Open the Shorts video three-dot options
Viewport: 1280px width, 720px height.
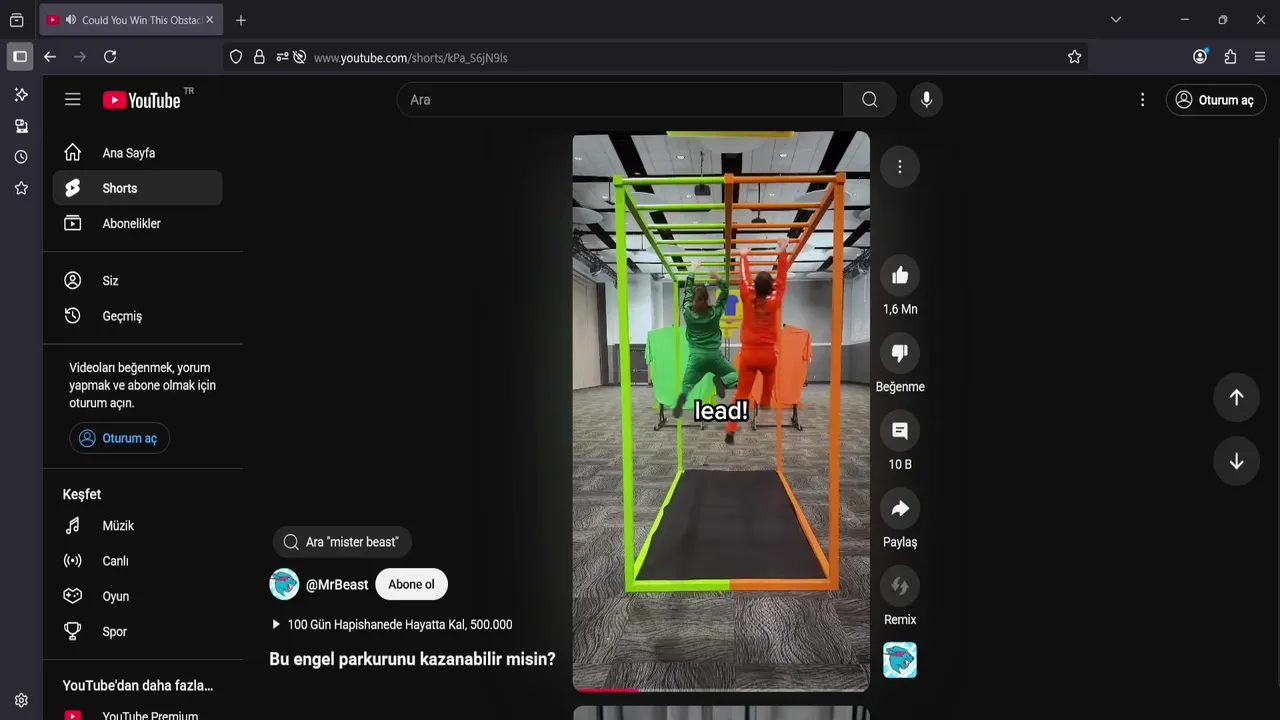(x=900, y=167)
